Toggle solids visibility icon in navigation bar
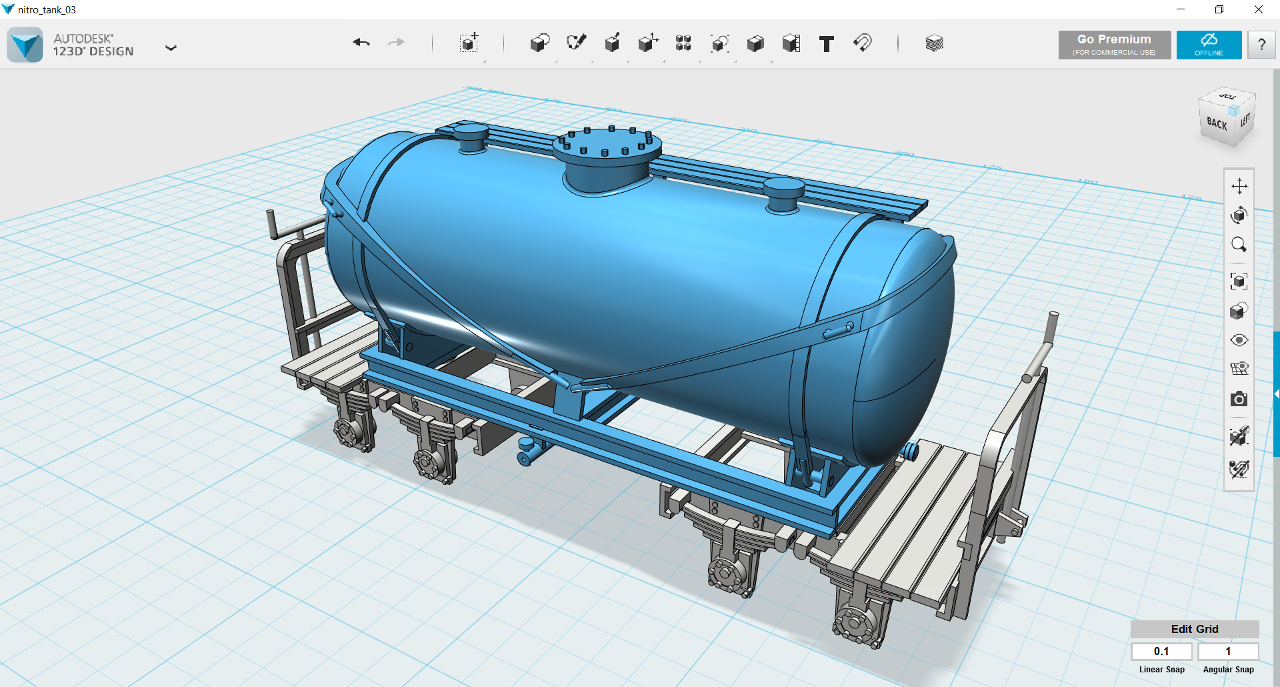This screenshot has height=687, width=1280. 1239,436
